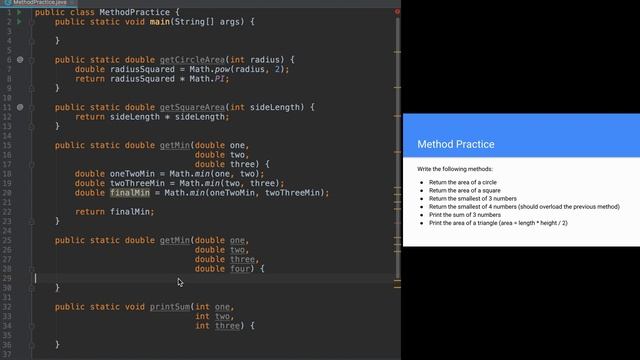Click slide bullet 'Return the area of a square'
640x360 pixels.
pos(464,191)
